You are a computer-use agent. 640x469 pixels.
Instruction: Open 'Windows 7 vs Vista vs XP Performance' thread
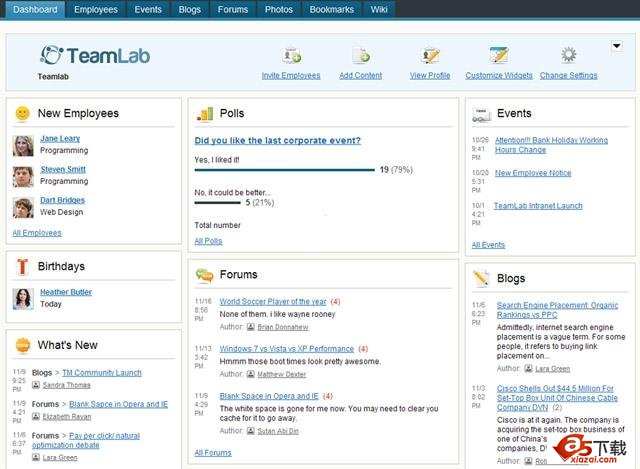[x=286, y=348]
